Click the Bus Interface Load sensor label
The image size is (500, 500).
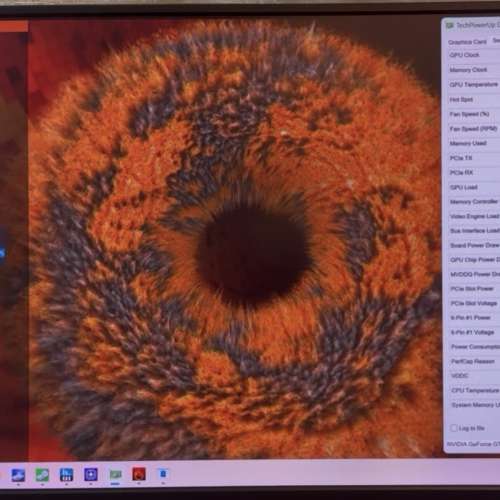(x=475, y=231)
